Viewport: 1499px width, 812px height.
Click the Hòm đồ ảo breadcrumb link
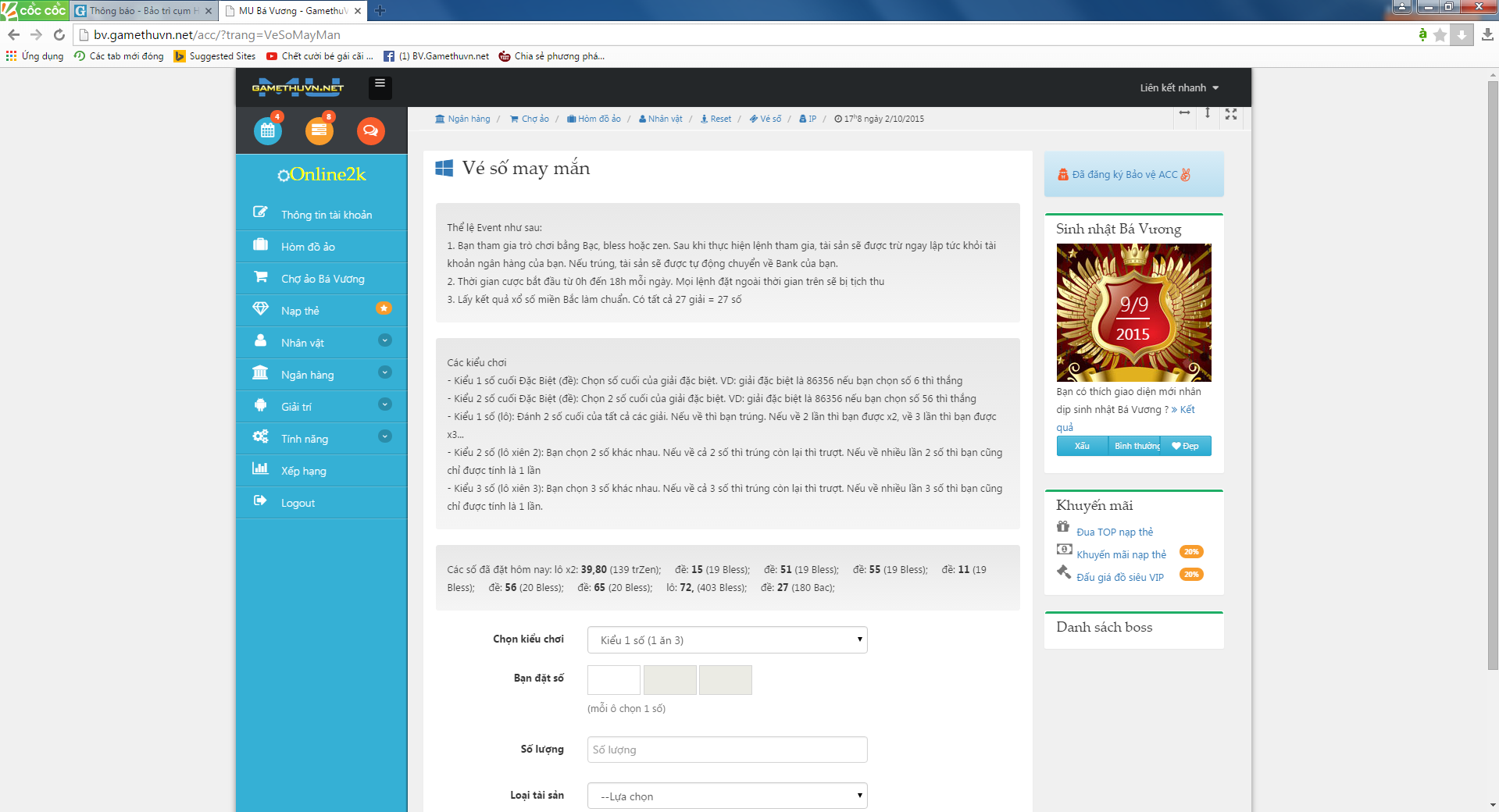(594, 119)
